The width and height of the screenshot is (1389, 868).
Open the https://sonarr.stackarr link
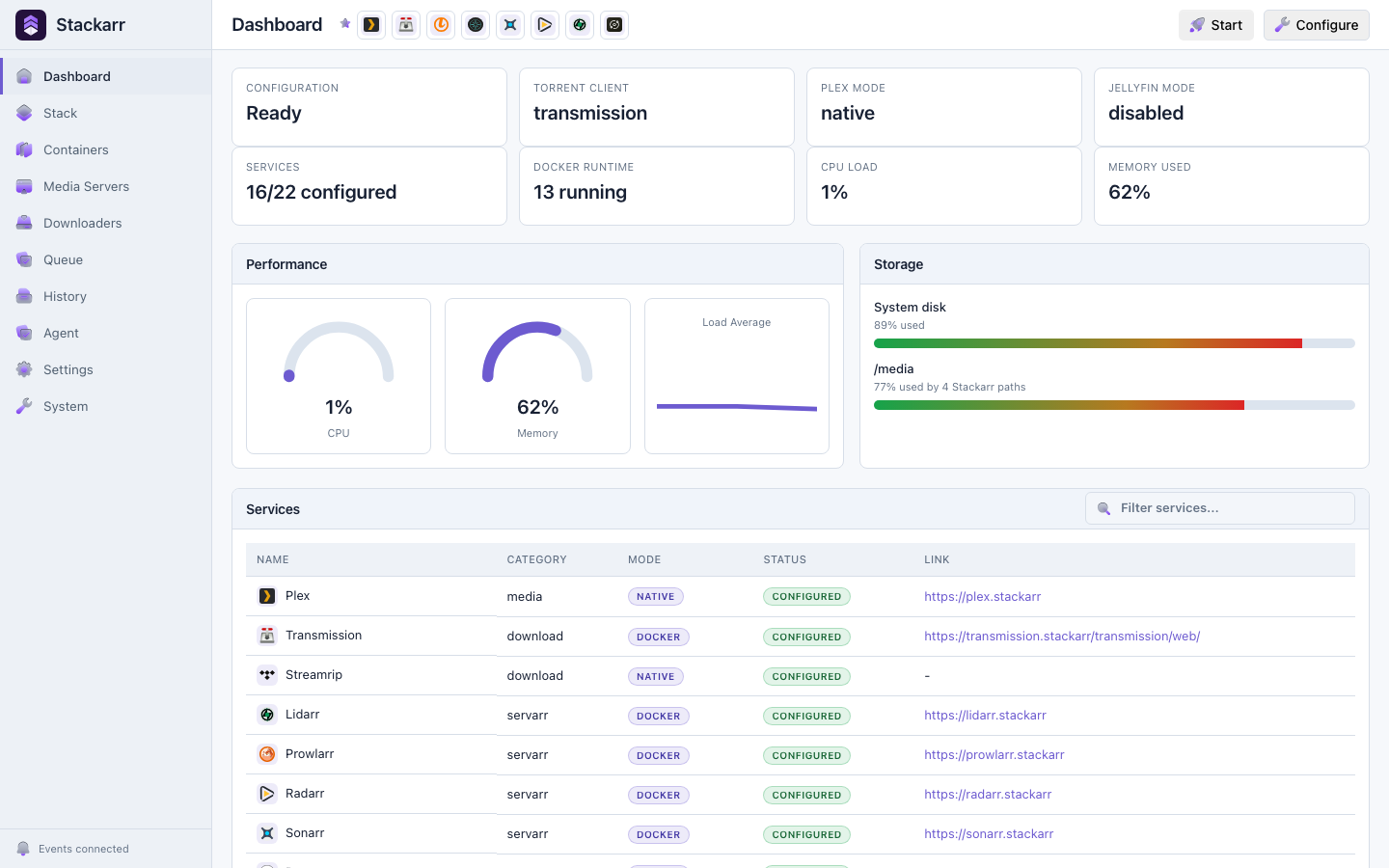tap(989, 834)
